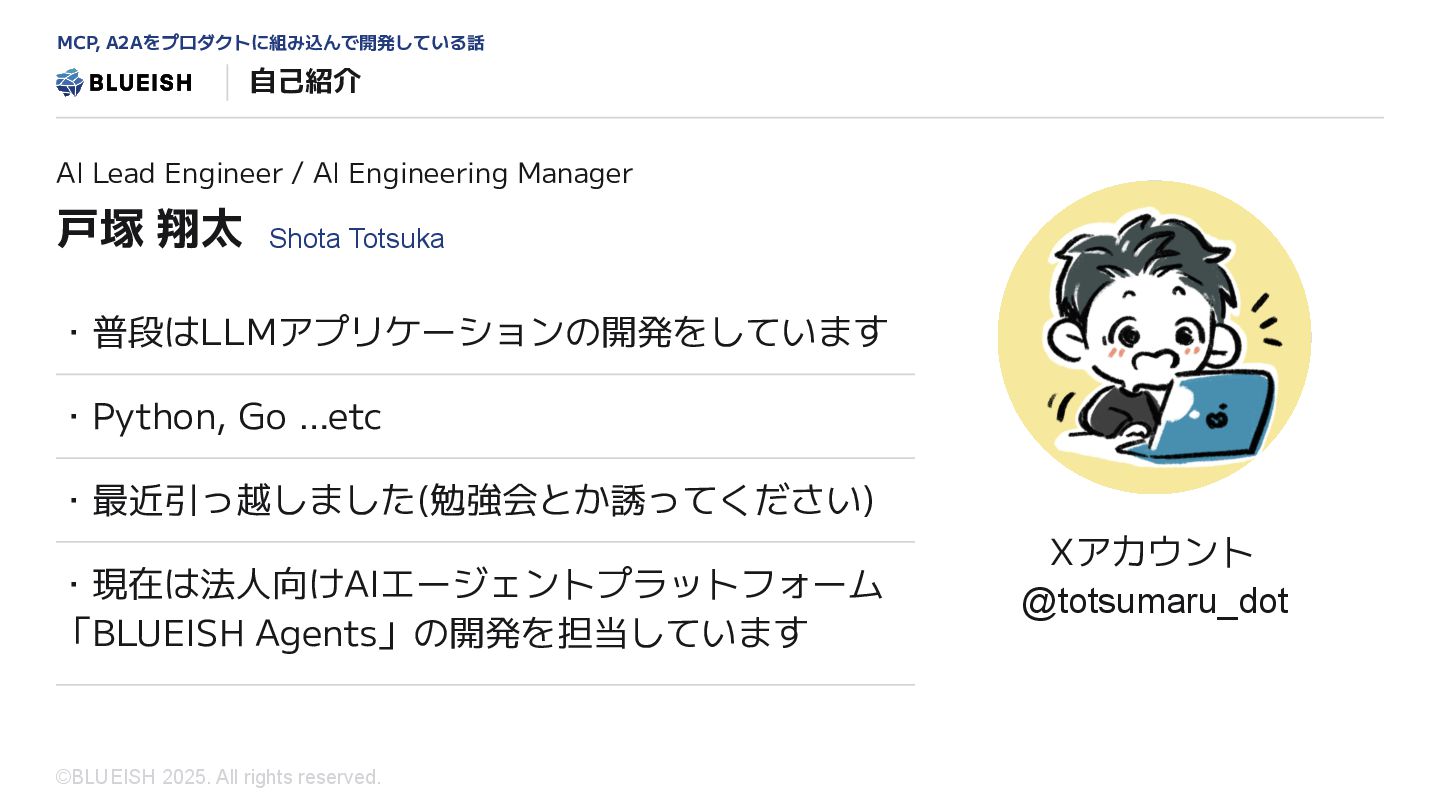Click the BLUEISH logo icon
Viewport: 1440px width, 810px height.
pyautogui.click(x=69, y=82)
